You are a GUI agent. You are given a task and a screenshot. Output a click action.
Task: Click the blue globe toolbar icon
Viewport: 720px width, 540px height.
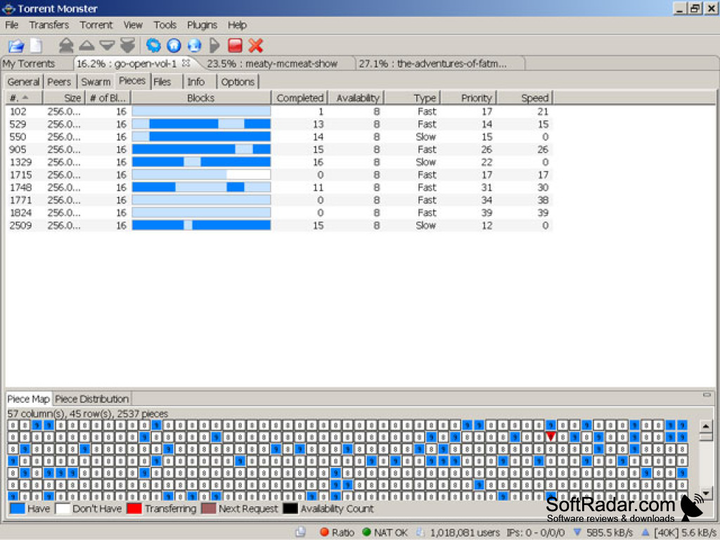195,45
